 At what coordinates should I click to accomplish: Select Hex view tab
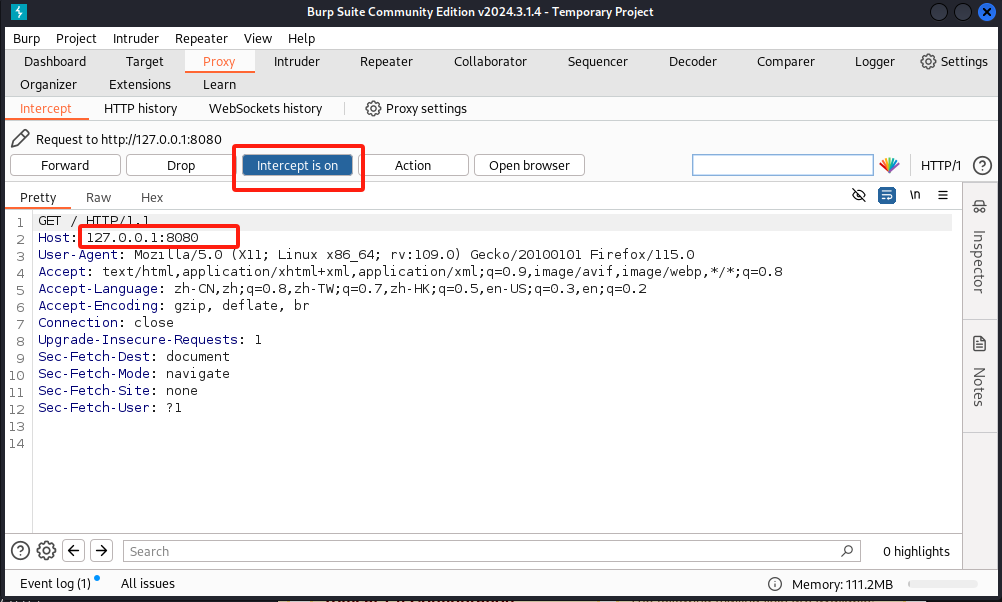pos(152,197)
